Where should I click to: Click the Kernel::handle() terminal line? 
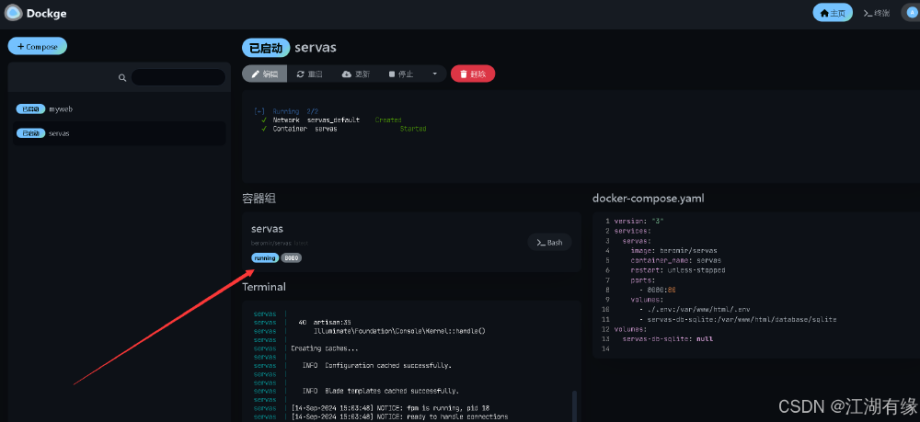[400, 331]
